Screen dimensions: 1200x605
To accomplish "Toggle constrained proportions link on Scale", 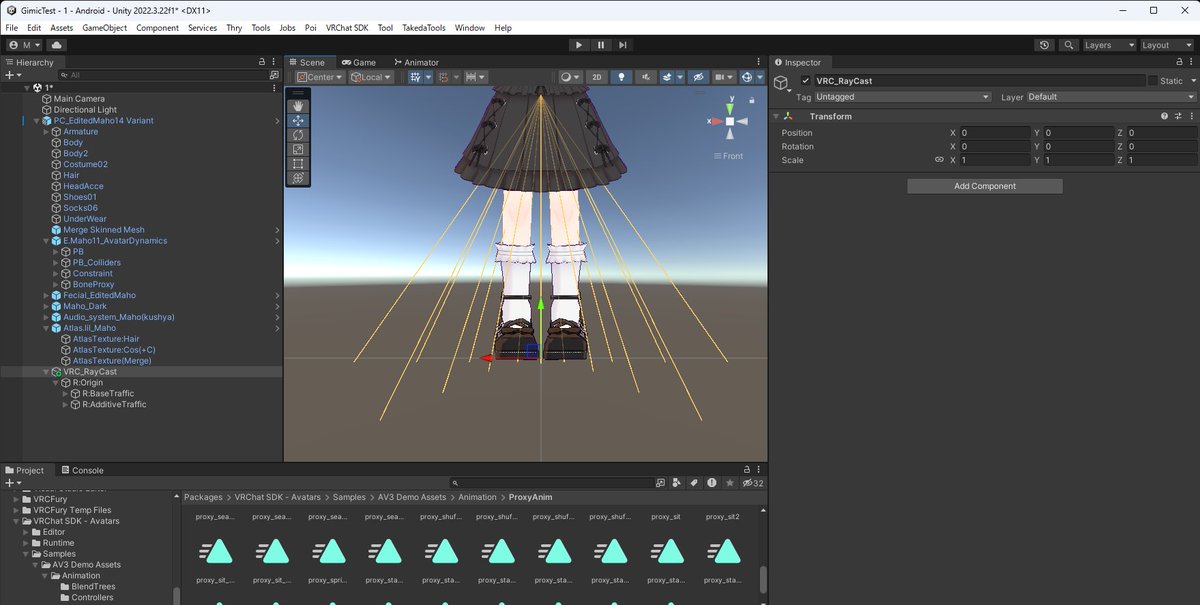I will tap(939, 160).
